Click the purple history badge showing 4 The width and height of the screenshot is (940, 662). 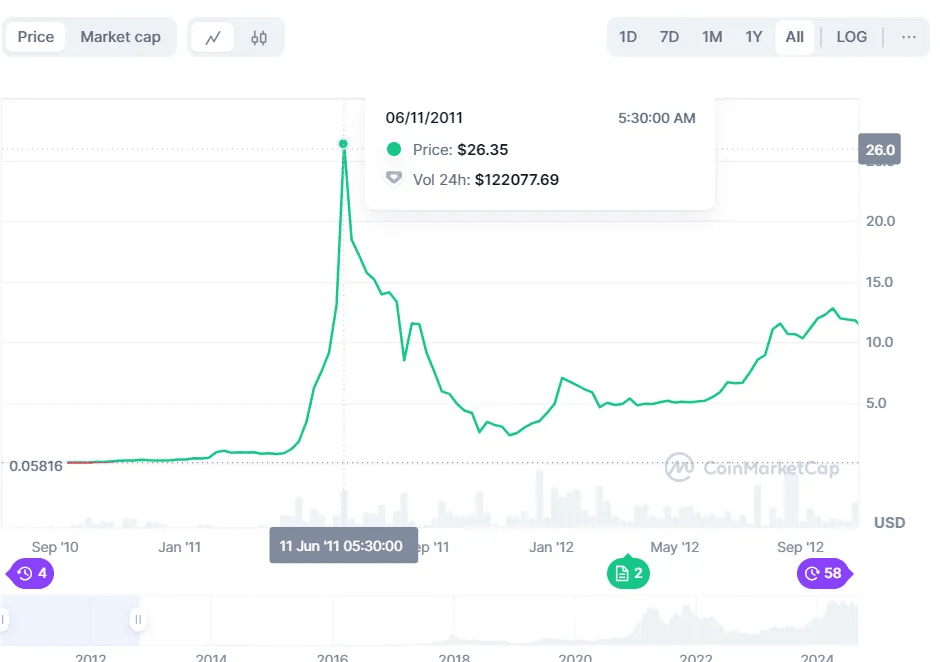coord(32,573)
